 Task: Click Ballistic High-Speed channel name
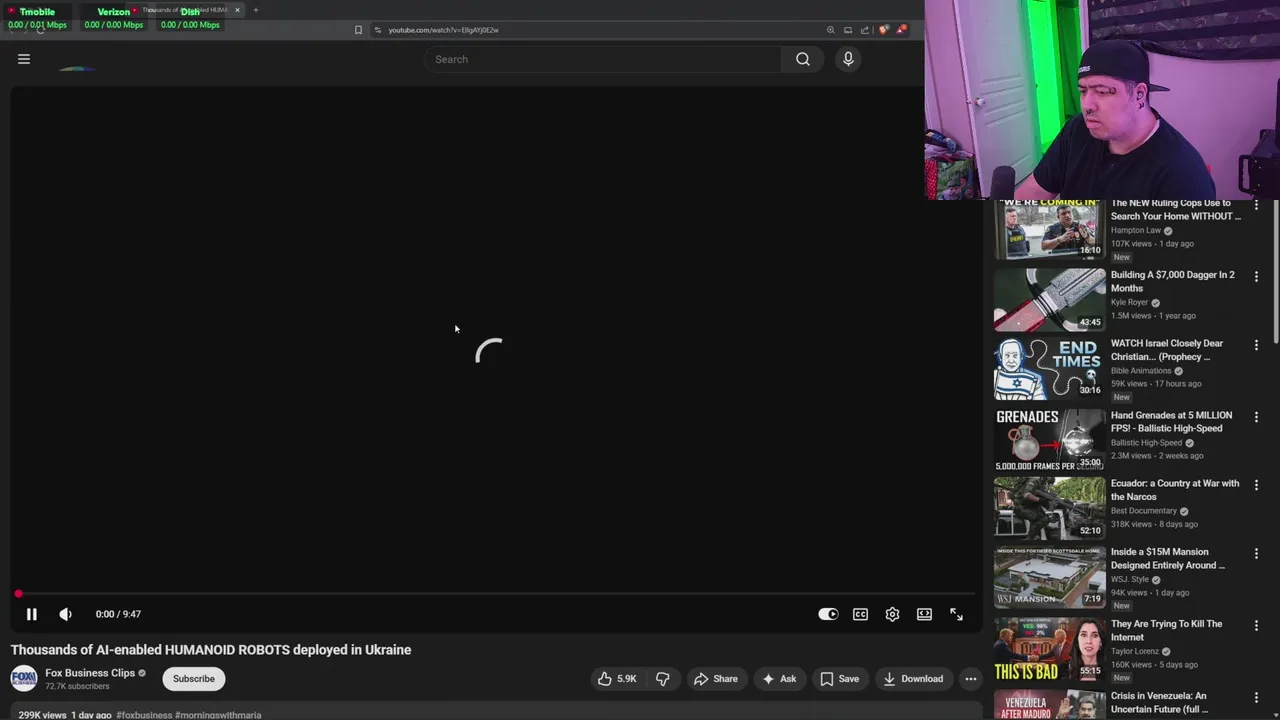(x=1147, y=442)
